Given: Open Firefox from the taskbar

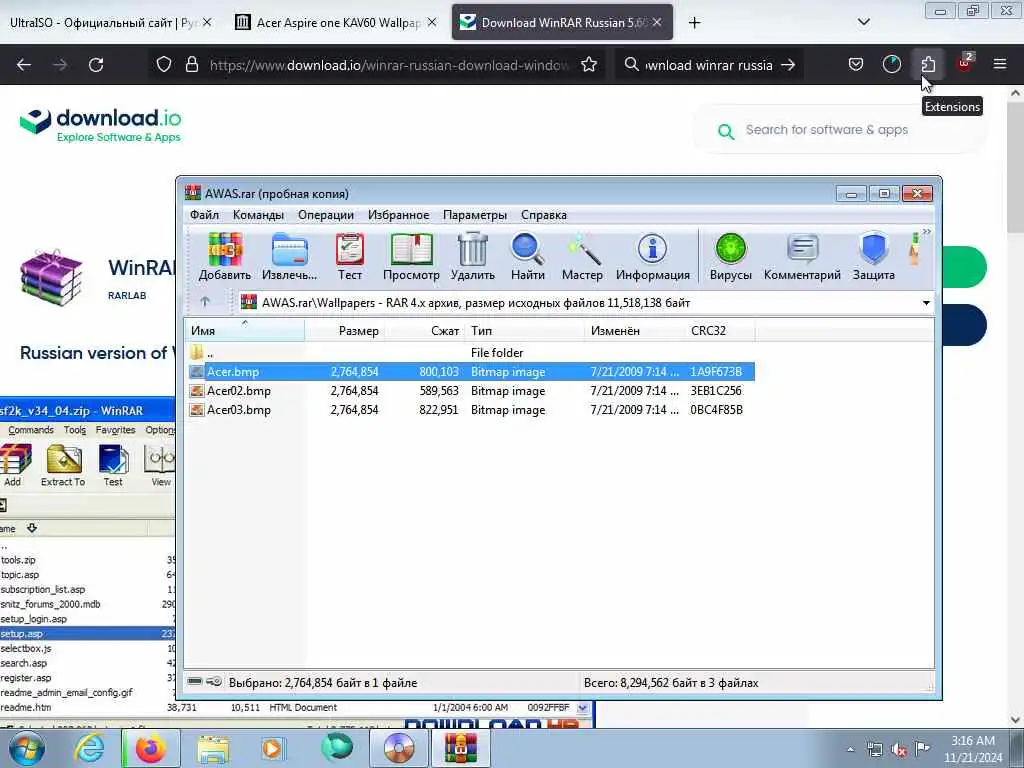Looking at the screenshot, I should (150, 748).
